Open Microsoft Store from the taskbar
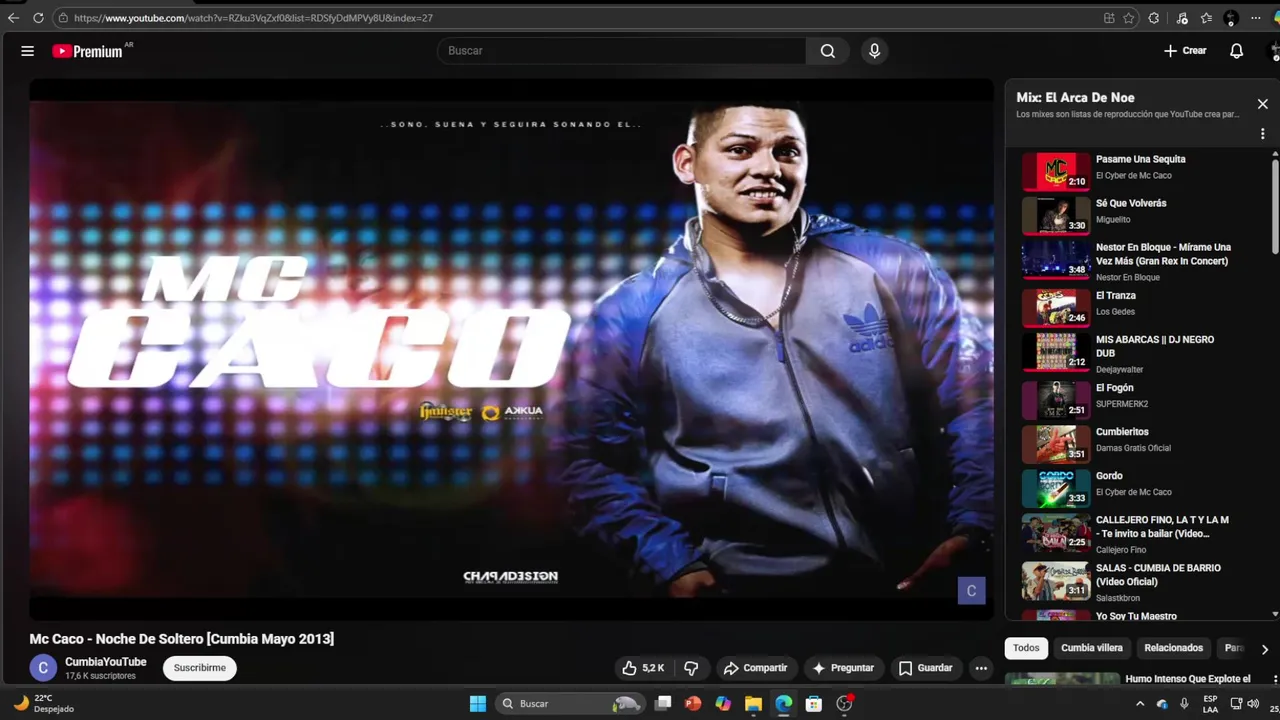1280x720 pixels. [814, 704]
